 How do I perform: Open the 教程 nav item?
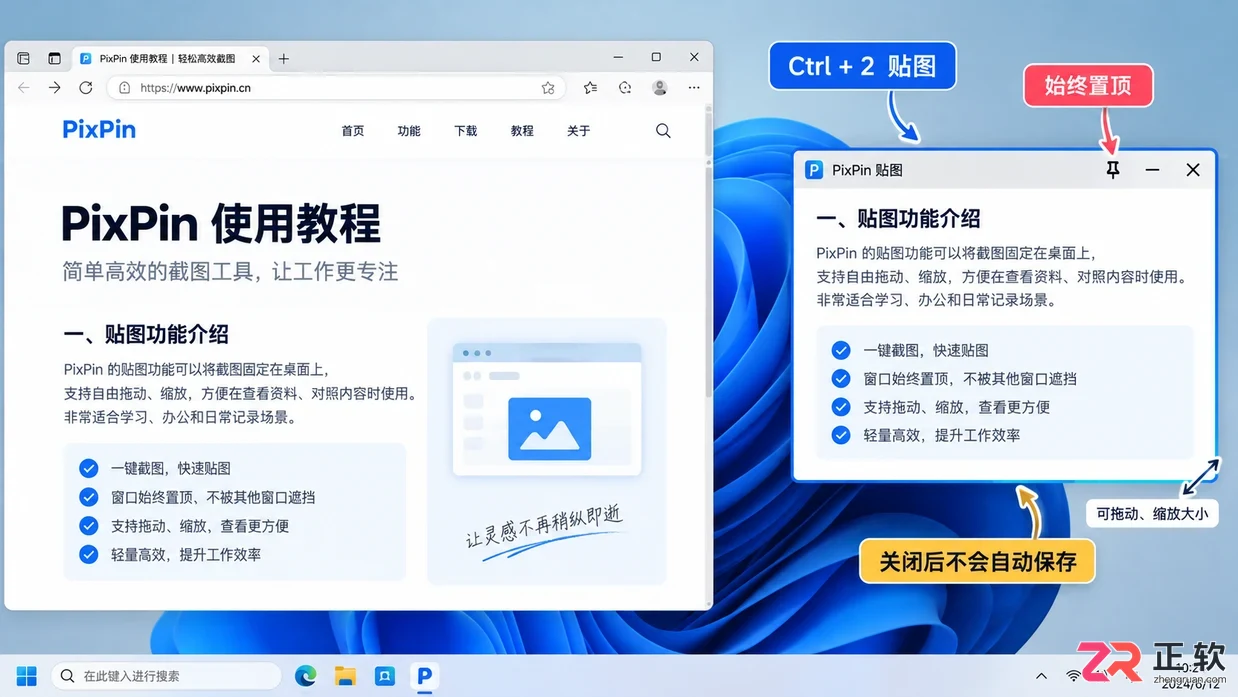pyautogui.click(x=522, y=131)
